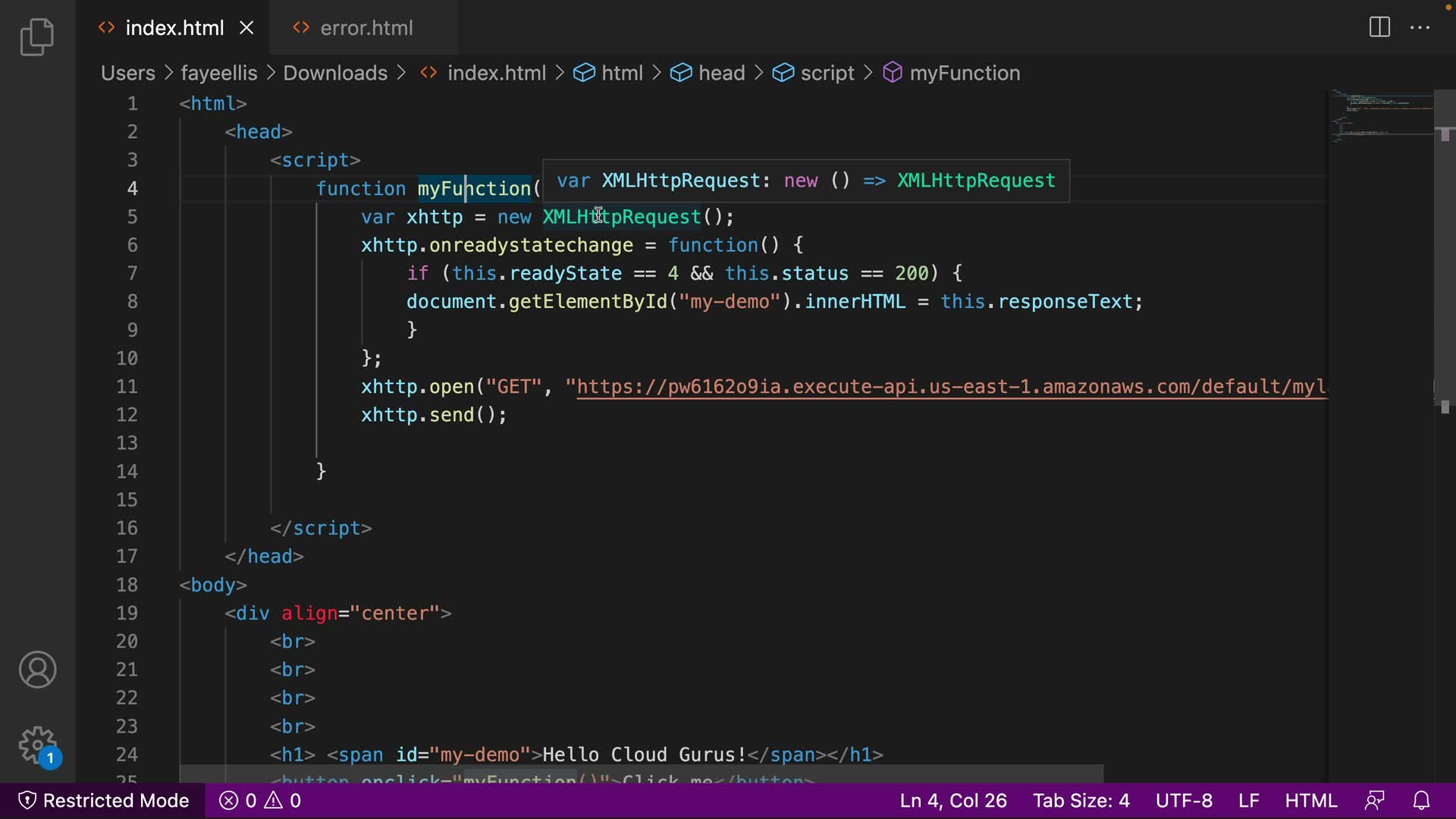Click the feedback icon in status bar

[x=1375, y=801]
